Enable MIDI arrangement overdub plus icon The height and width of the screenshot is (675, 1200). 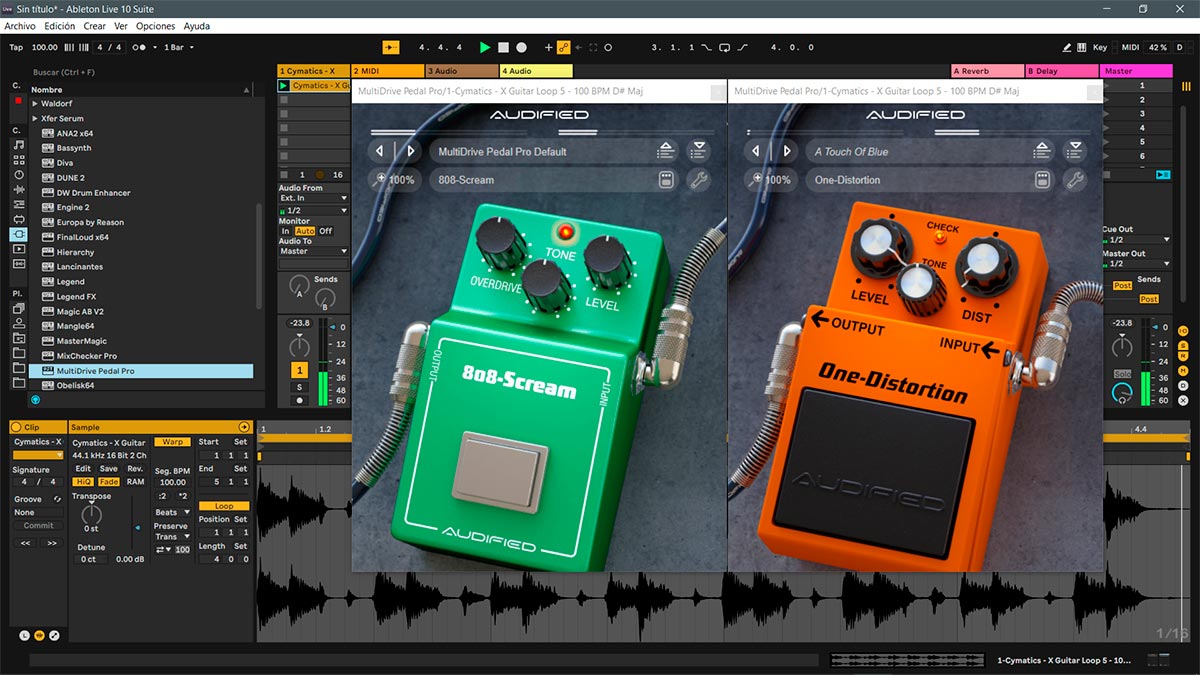548,47
